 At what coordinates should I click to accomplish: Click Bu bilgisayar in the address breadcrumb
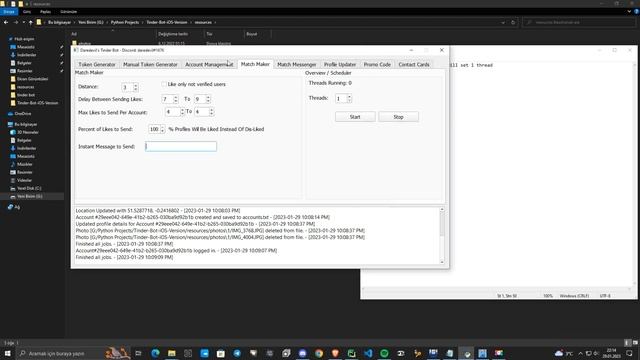click(60, 22)
